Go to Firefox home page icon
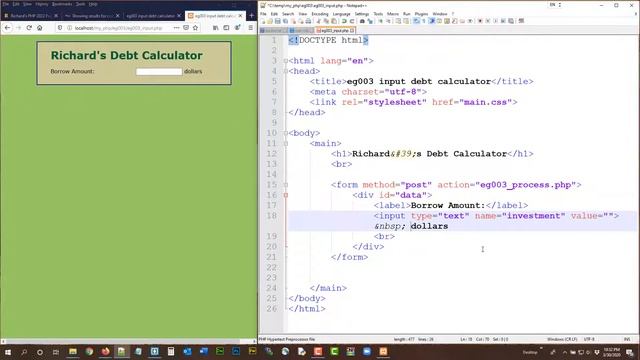 click(x=40, y=28)
